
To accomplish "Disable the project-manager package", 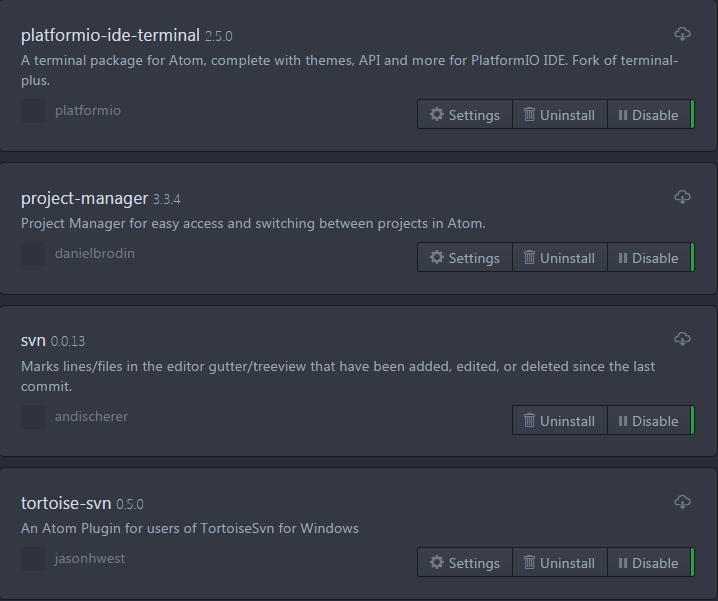I will tap(648, 258).
